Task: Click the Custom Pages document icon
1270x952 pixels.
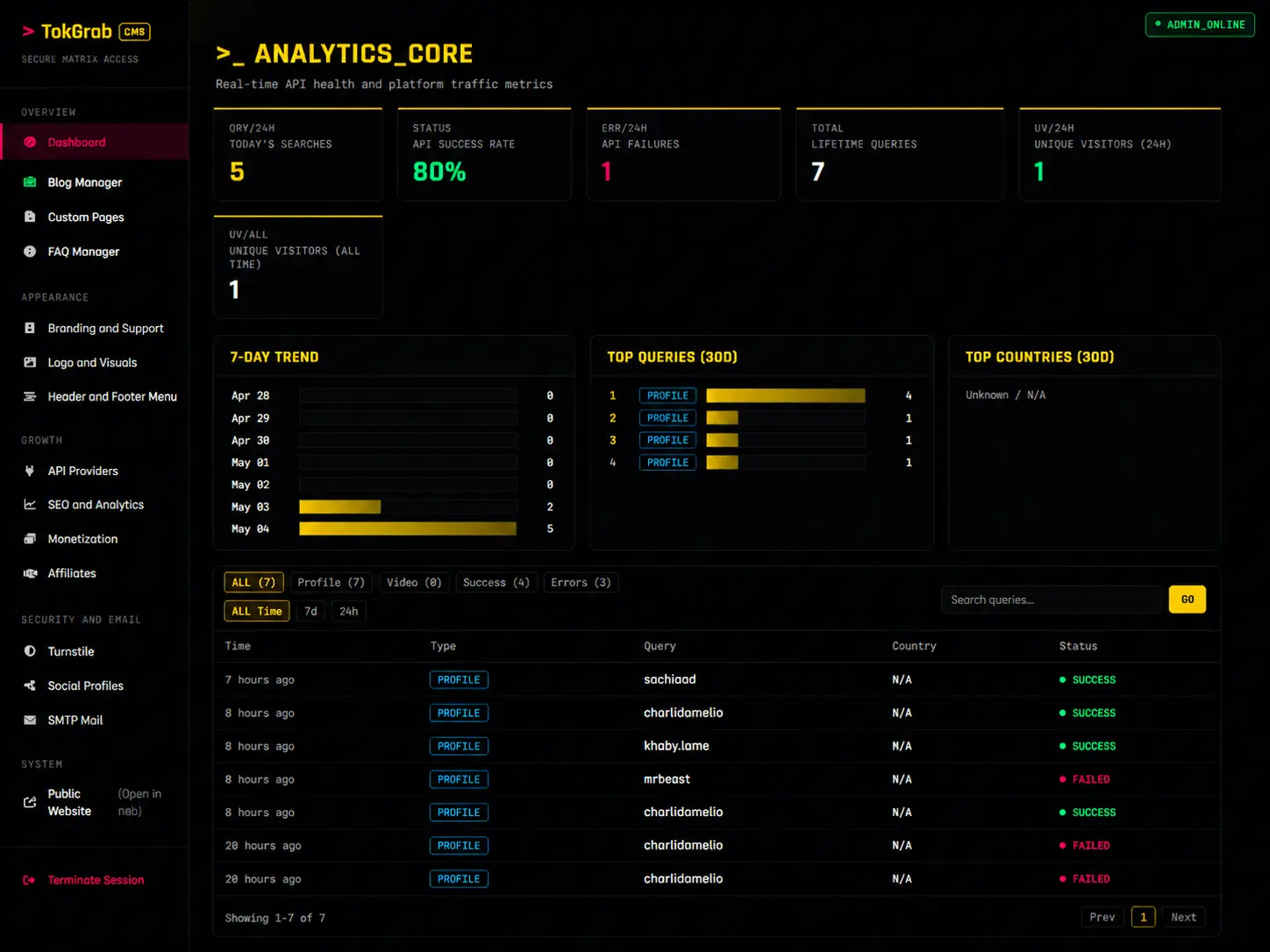Action: (30, 217)
